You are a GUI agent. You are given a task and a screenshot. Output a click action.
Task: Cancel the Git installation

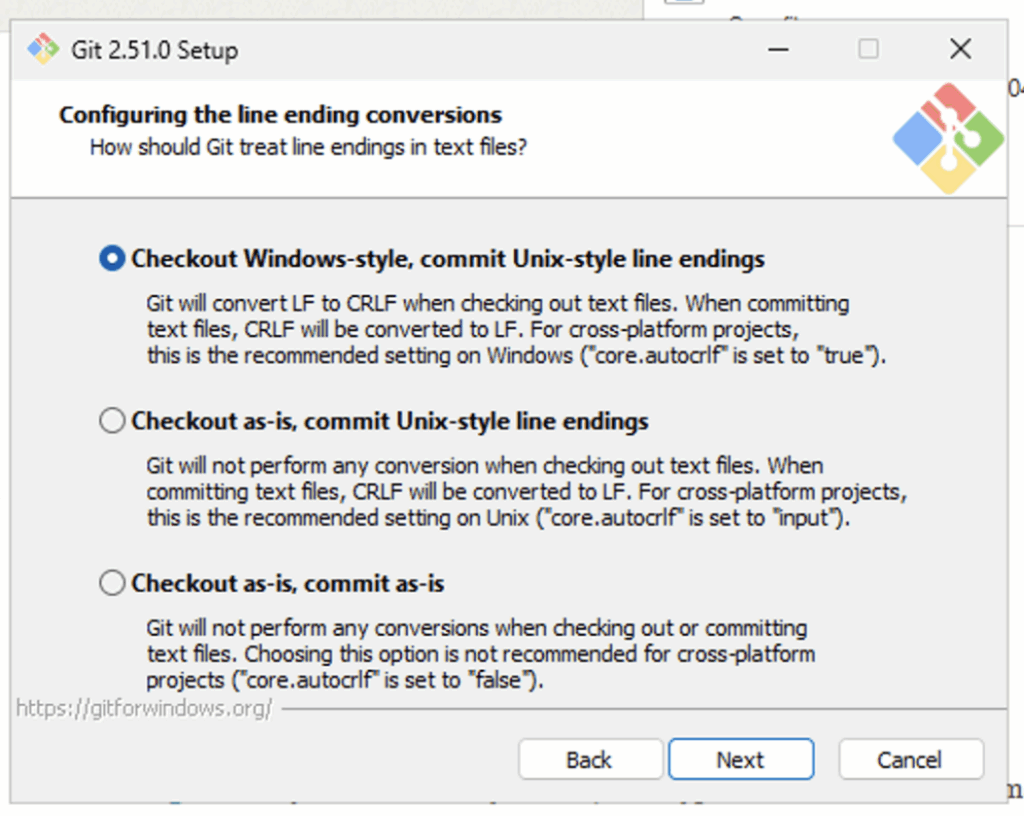[x=910, y=760]
